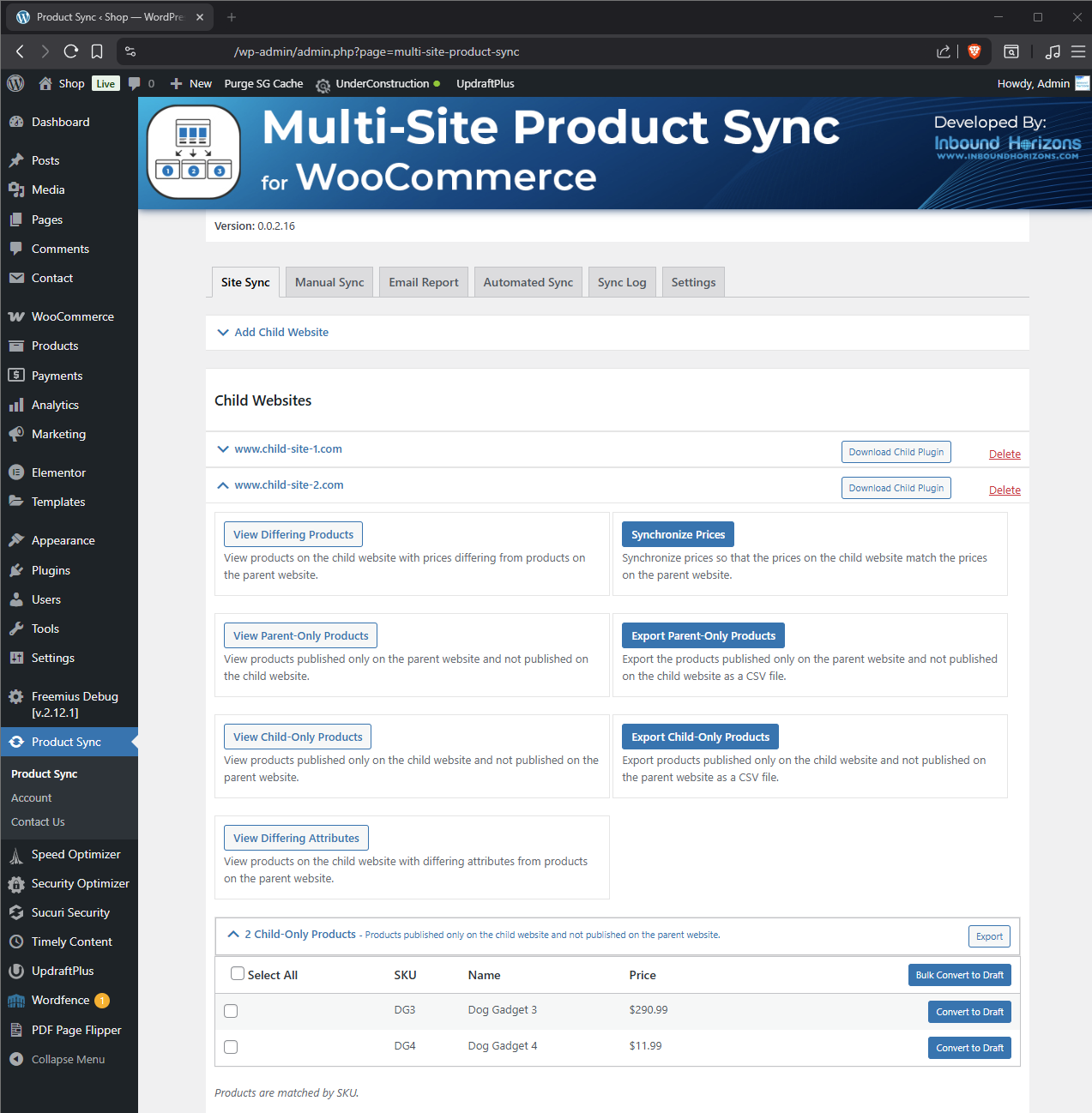Expand the www.child-site-1.com row

coord(288,449)
